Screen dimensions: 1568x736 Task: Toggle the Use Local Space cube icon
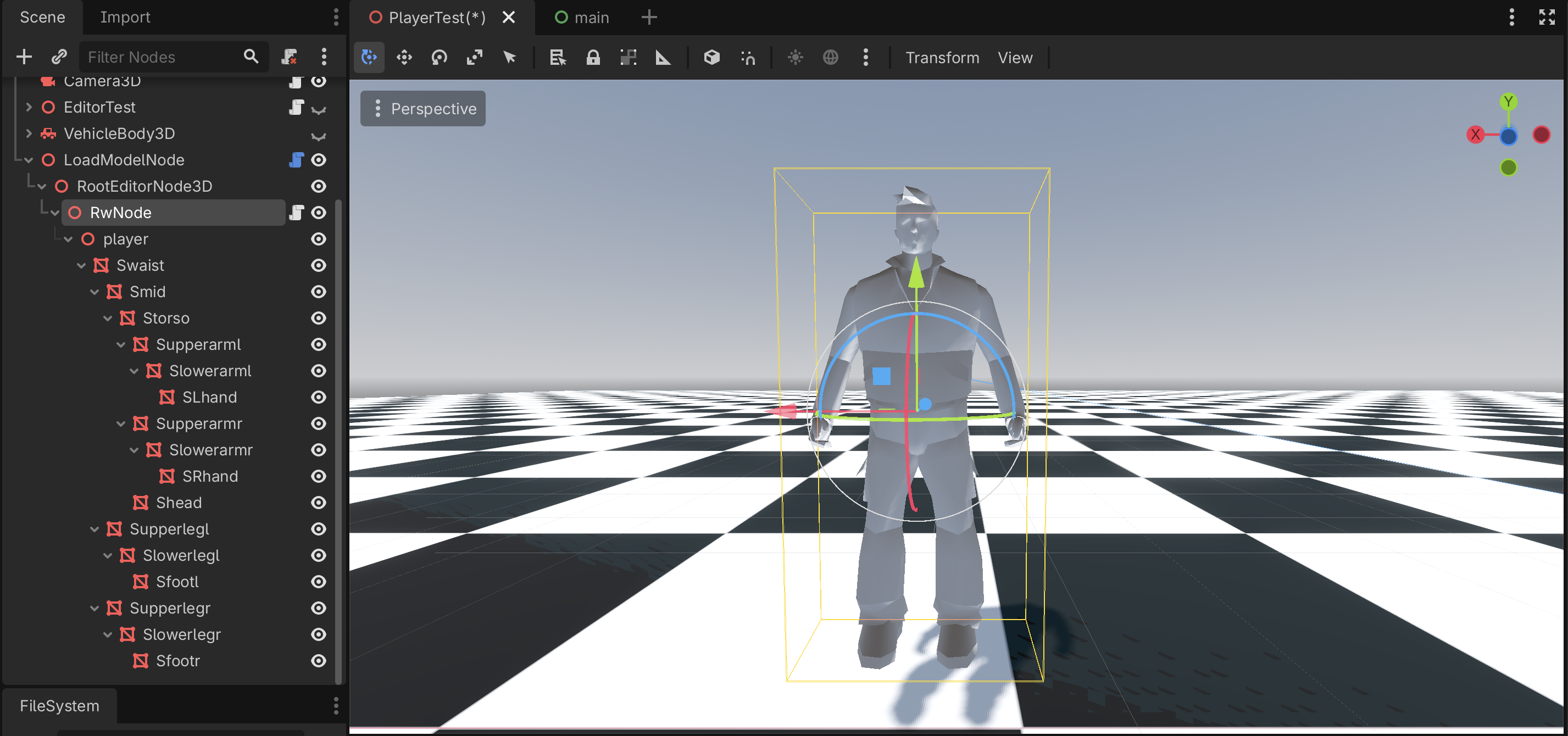coord(711,57)
